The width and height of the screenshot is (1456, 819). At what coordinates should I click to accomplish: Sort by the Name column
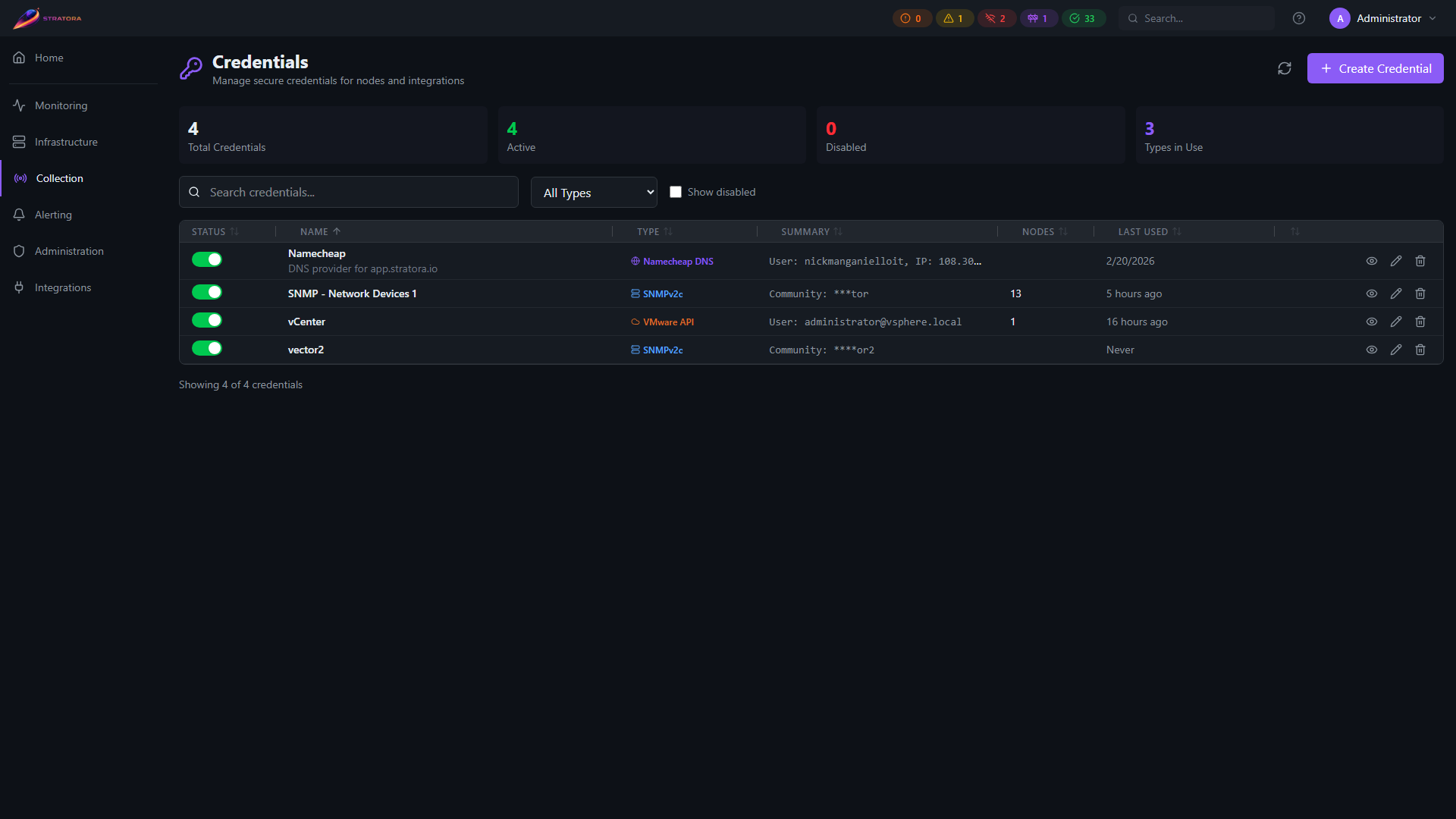pyautogui.click(x=320, y=232)
